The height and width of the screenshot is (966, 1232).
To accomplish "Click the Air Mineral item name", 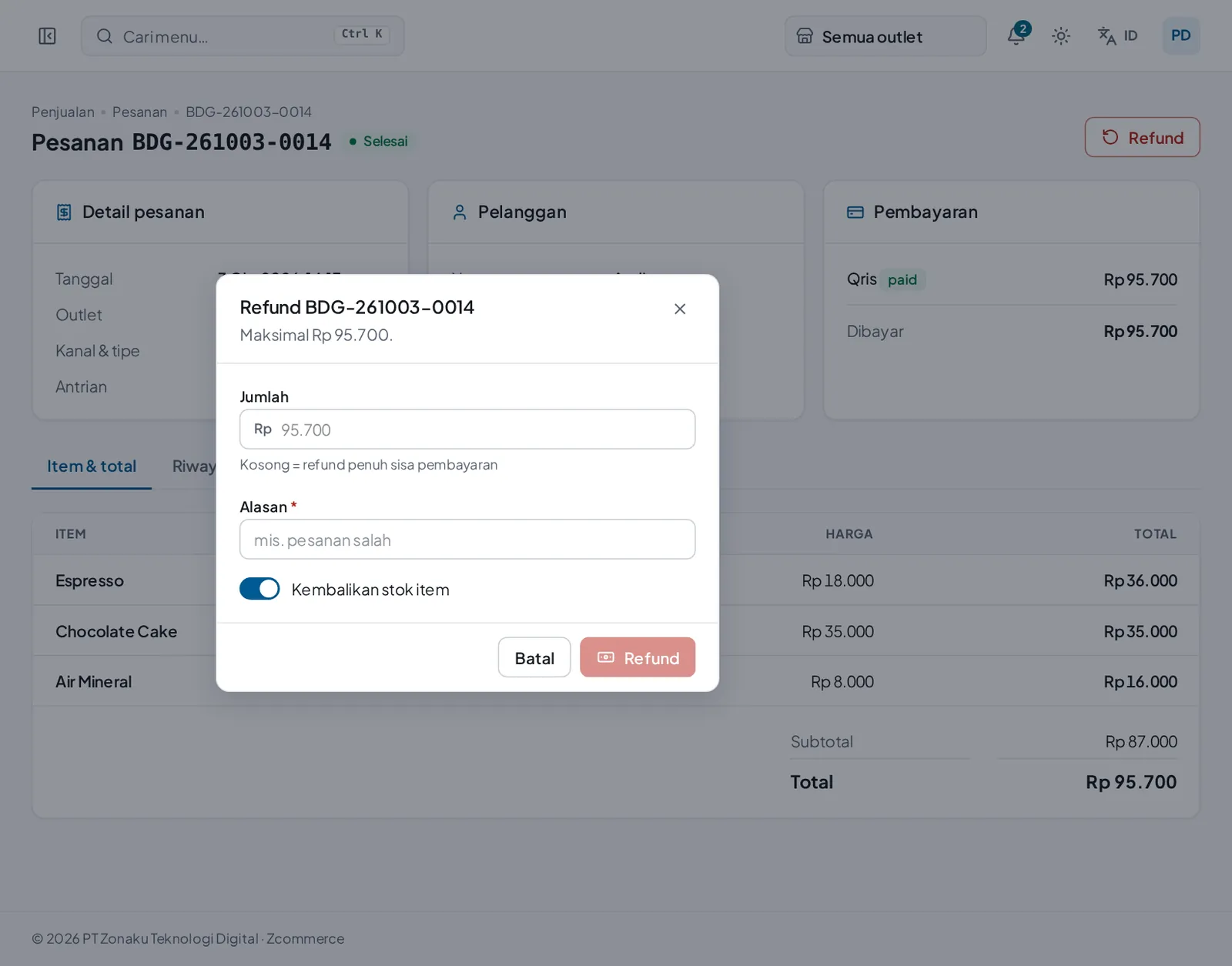I will (94, 682).
